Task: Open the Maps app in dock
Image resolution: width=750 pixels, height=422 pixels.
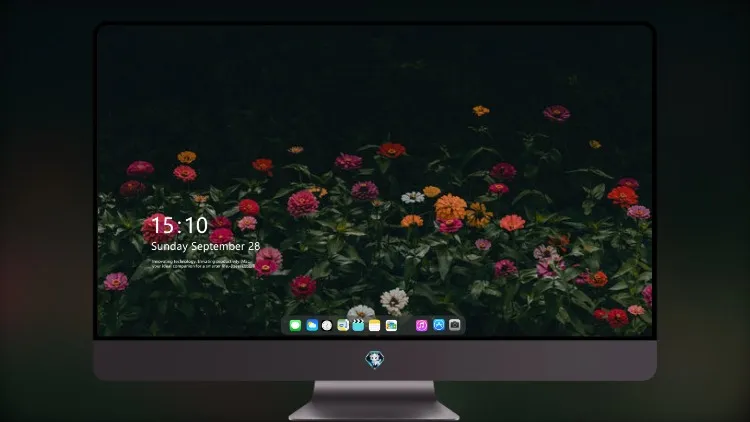Action: [343, 325]
